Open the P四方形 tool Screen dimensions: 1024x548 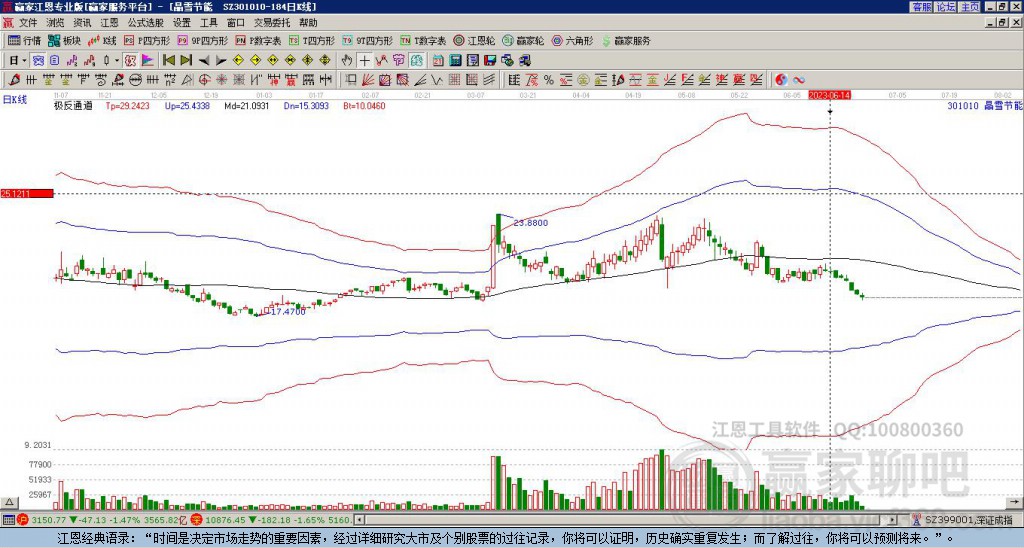[147, 40]
